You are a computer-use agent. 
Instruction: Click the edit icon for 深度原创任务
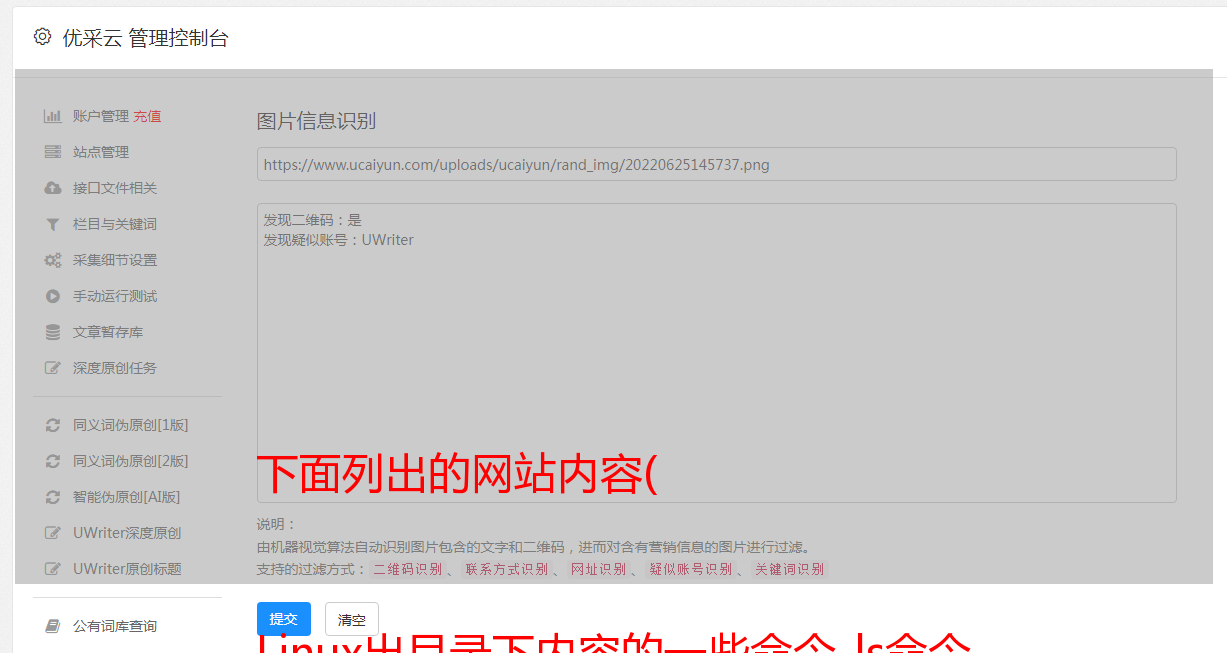coord(53,368)
